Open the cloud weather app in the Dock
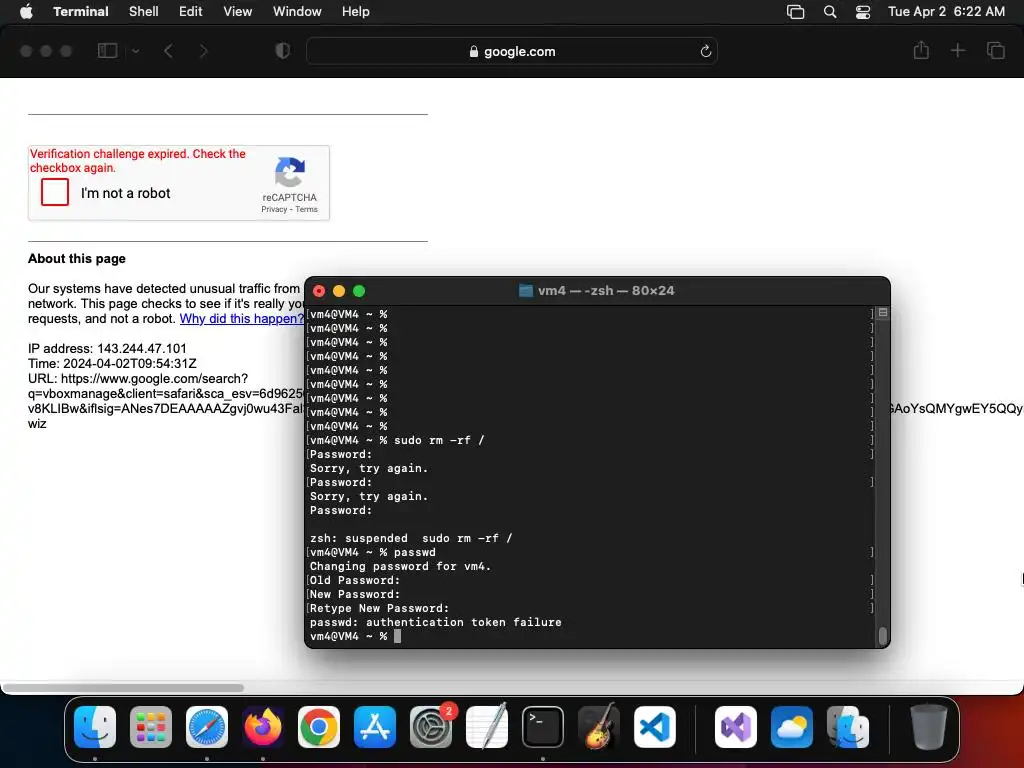This screenshot has width=1024, height=768. coord(792,726)
